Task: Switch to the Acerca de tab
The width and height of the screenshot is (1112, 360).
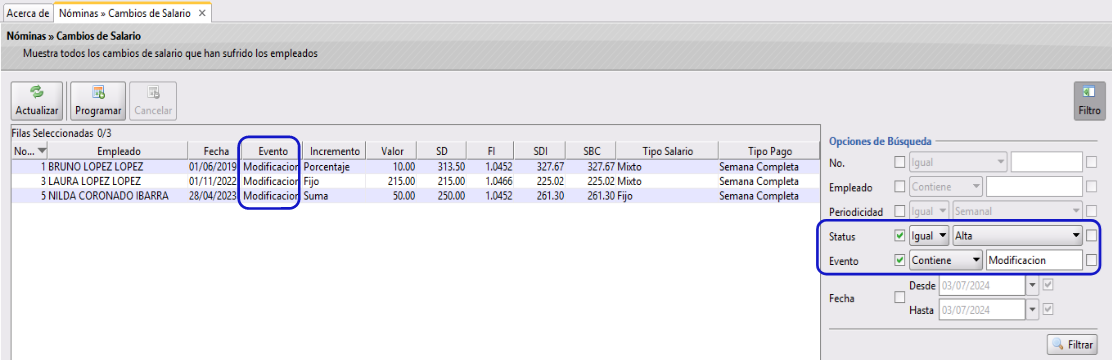Action: (x=28, y=13)
